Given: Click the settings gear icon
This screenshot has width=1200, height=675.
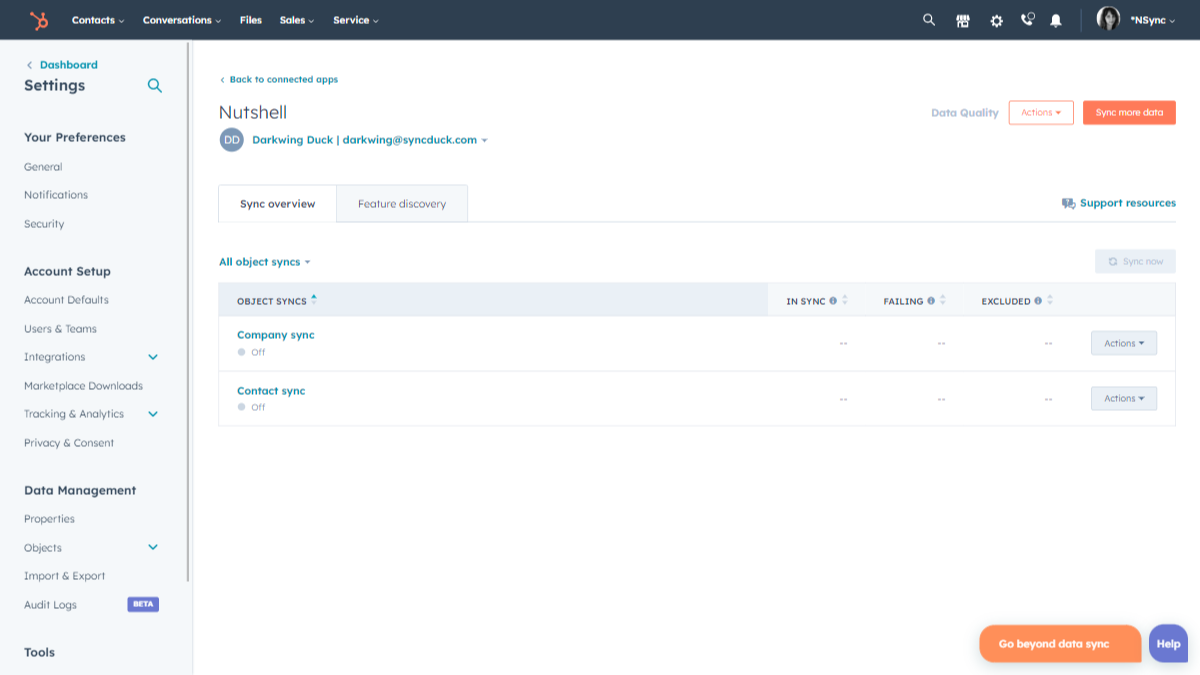Looking at the screenshot, I should coord(996,20).
